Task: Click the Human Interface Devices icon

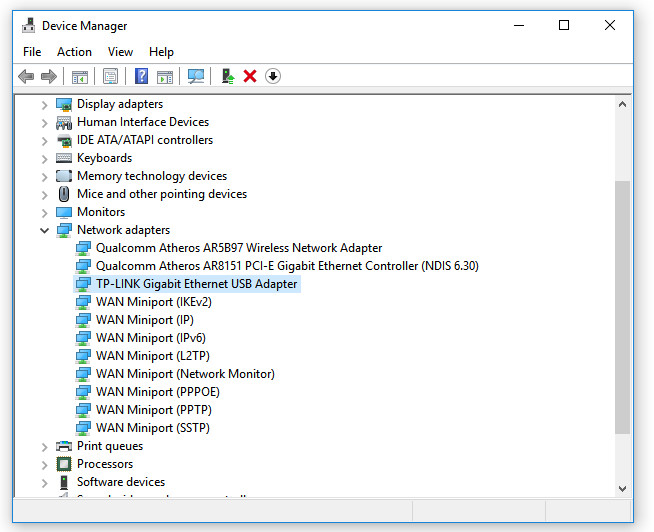Action: (x=64, y=123)
